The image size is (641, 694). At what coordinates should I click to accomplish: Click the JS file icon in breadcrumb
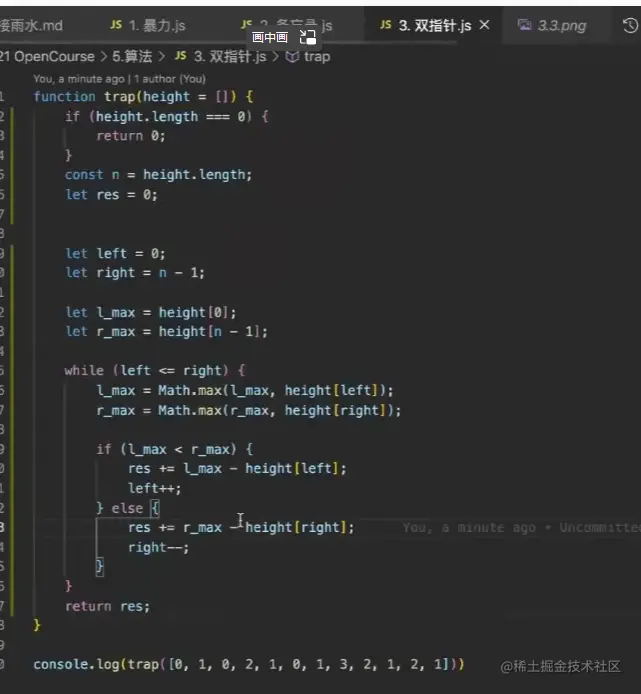pos(180,56)
